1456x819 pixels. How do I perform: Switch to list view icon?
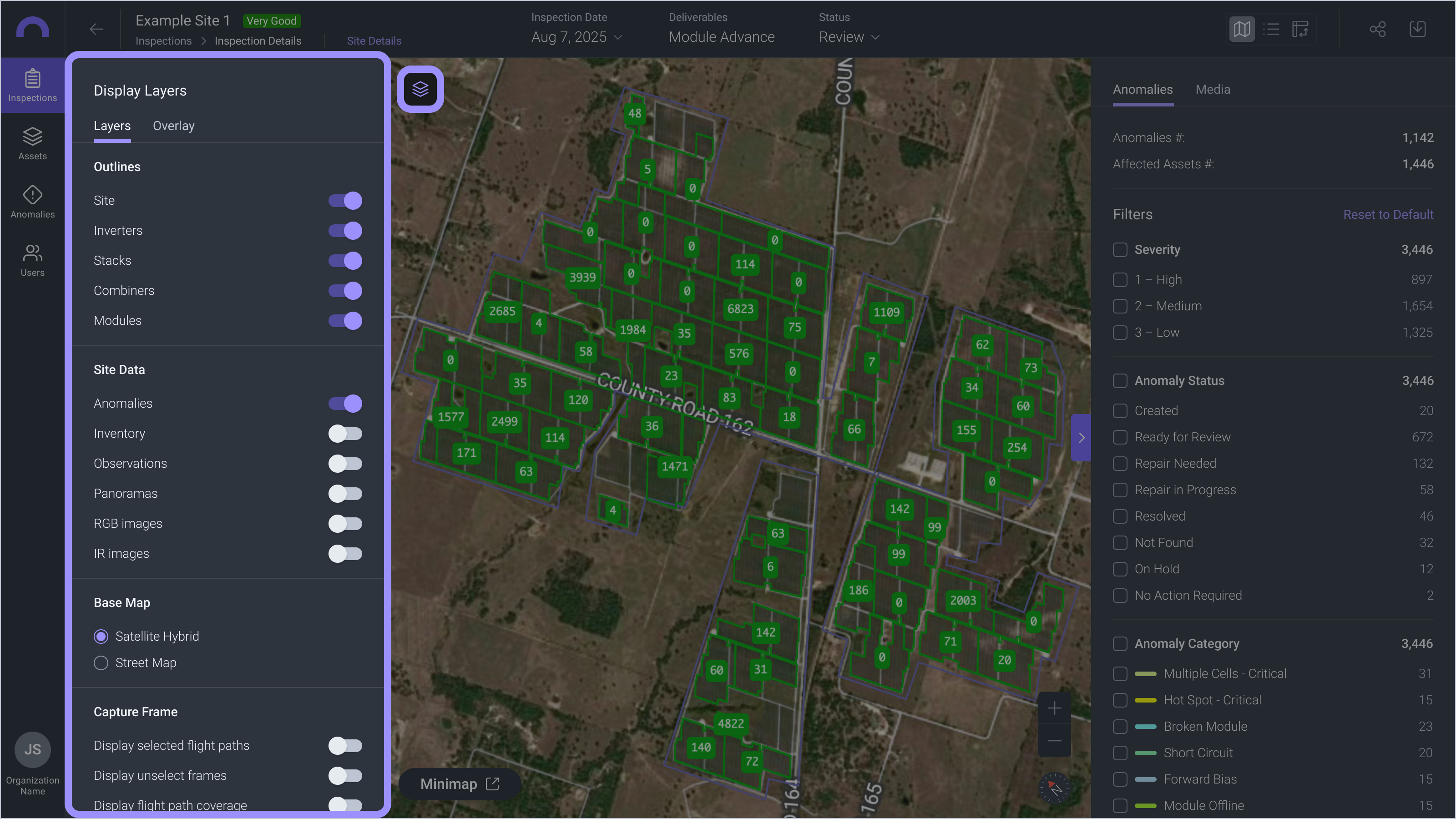[1271, 30]
